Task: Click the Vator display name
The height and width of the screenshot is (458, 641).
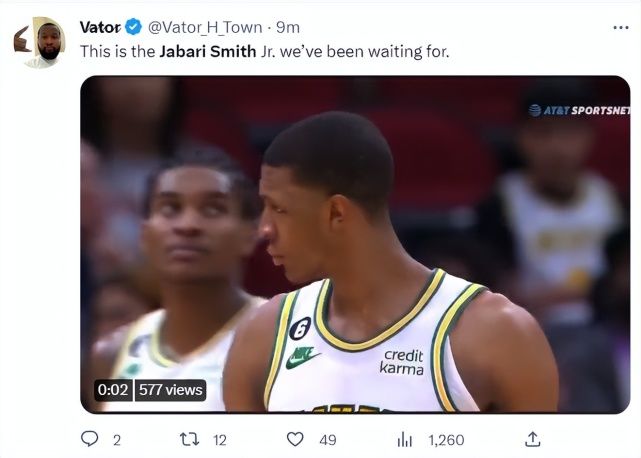Action: 99,27
